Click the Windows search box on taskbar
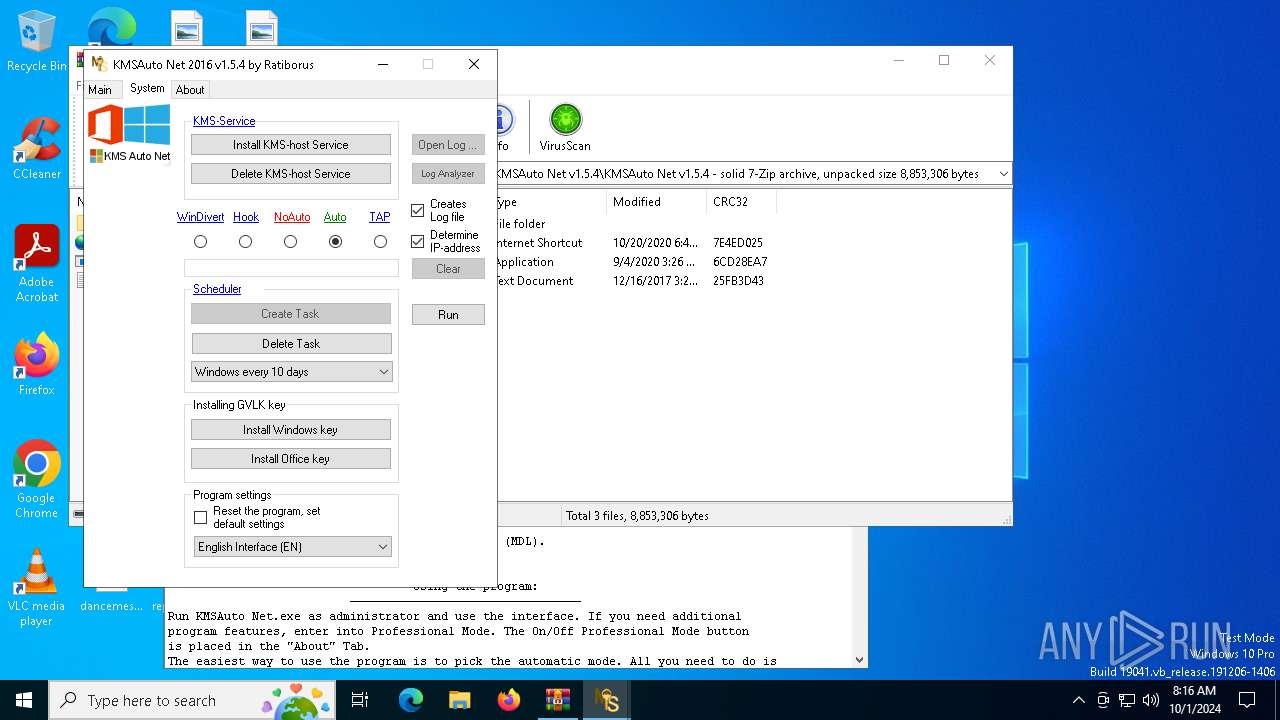 (193, 700)
